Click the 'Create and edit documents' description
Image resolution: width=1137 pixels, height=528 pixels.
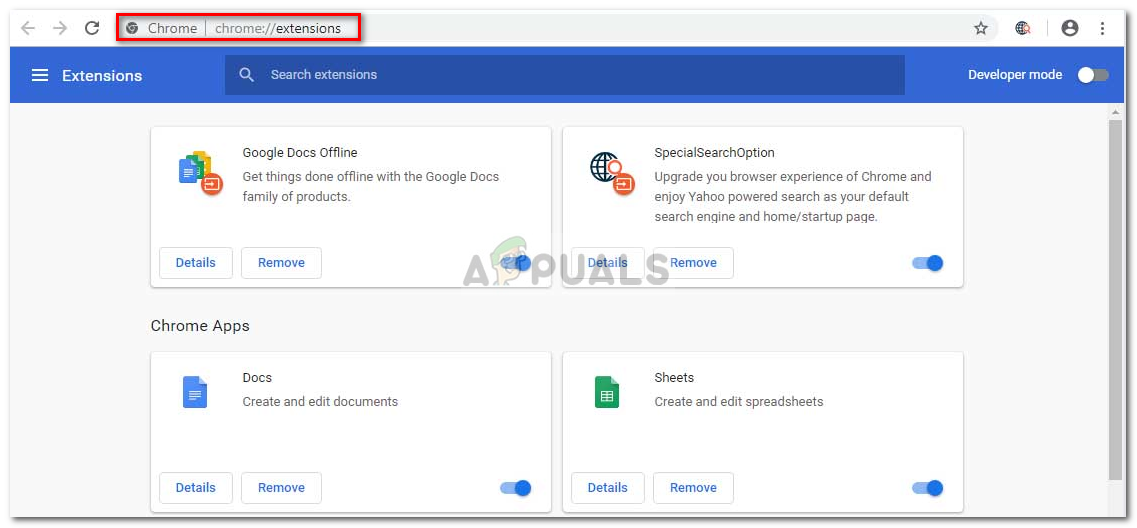(320, 401)
